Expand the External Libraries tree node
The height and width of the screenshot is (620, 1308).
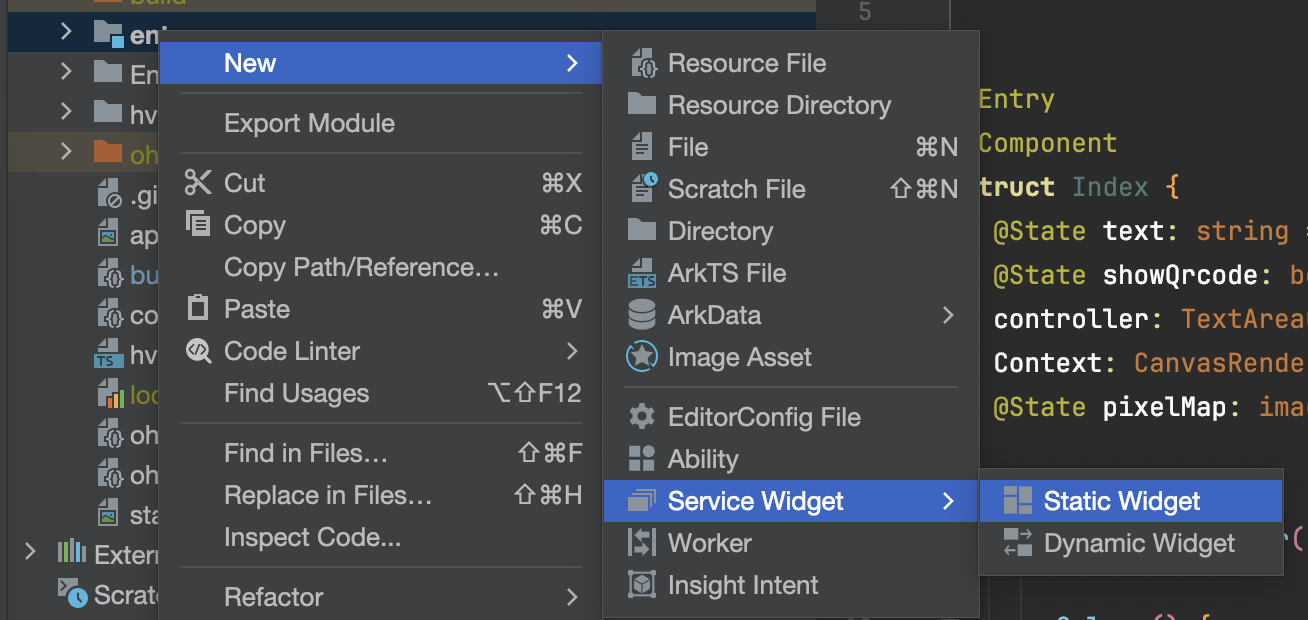tap(30, 552)
